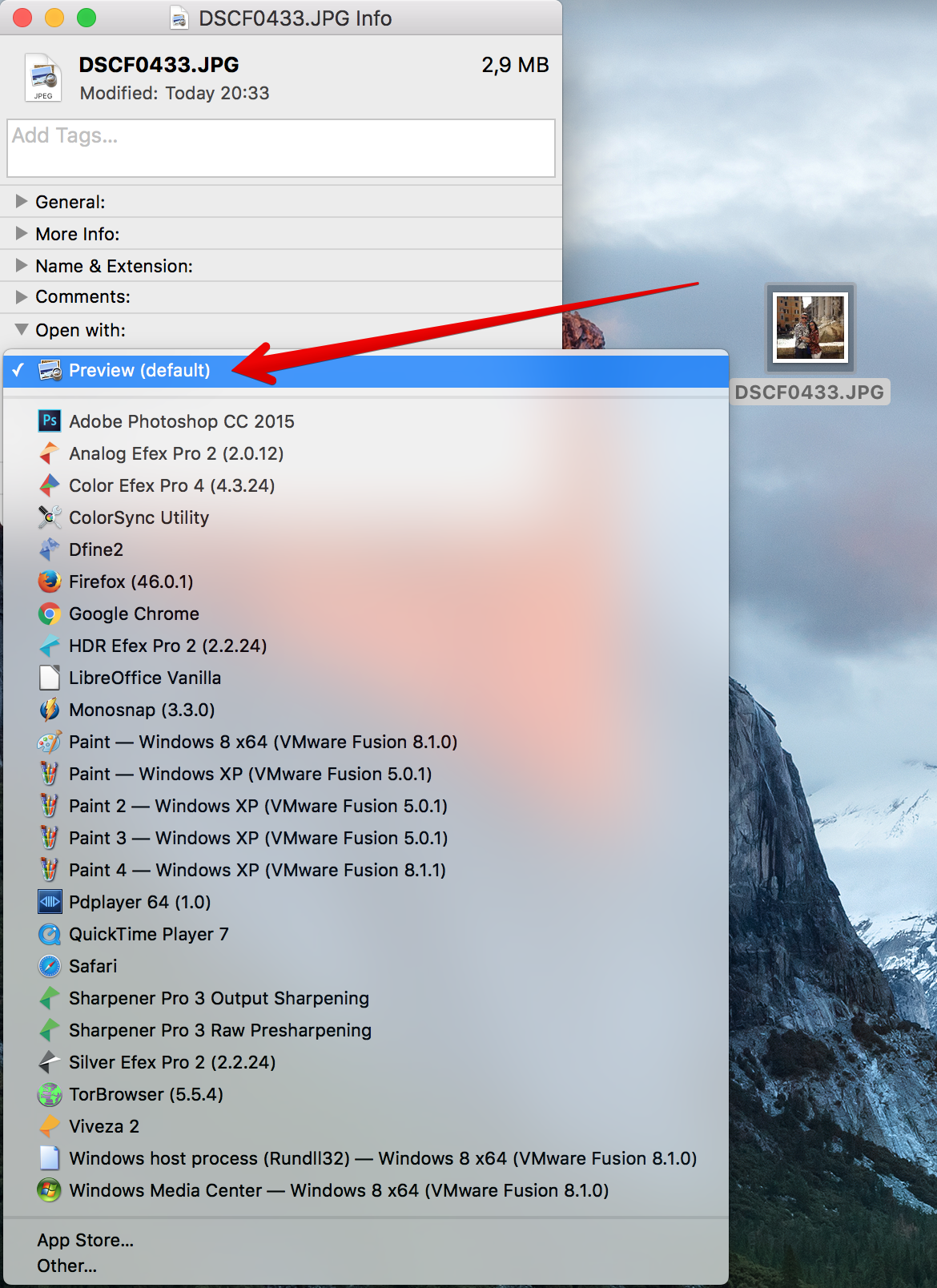Choose Other… option
Image resolution: width=937 pixels, height=1288 pixels.
(x=366, y=1266)
